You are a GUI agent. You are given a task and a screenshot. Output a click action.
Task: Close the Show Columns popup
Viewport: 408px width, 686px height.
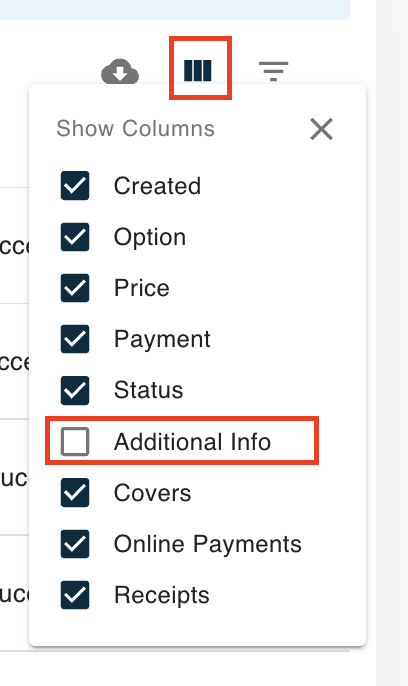point(321,129)
